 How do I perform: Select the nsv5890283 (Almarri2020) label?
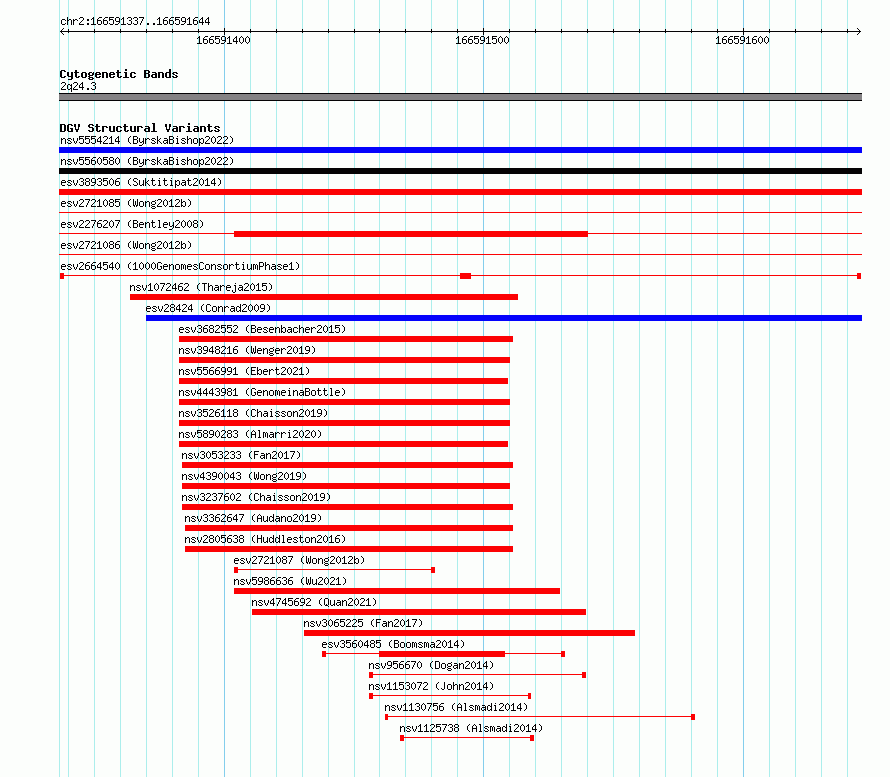click(x=250, y=434)
